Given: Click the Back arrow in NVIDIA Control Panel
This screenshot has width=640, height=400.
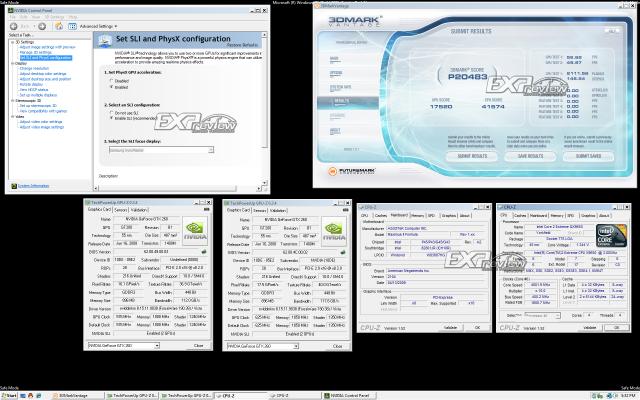Looking at the screenshot, I should [14, 25].
